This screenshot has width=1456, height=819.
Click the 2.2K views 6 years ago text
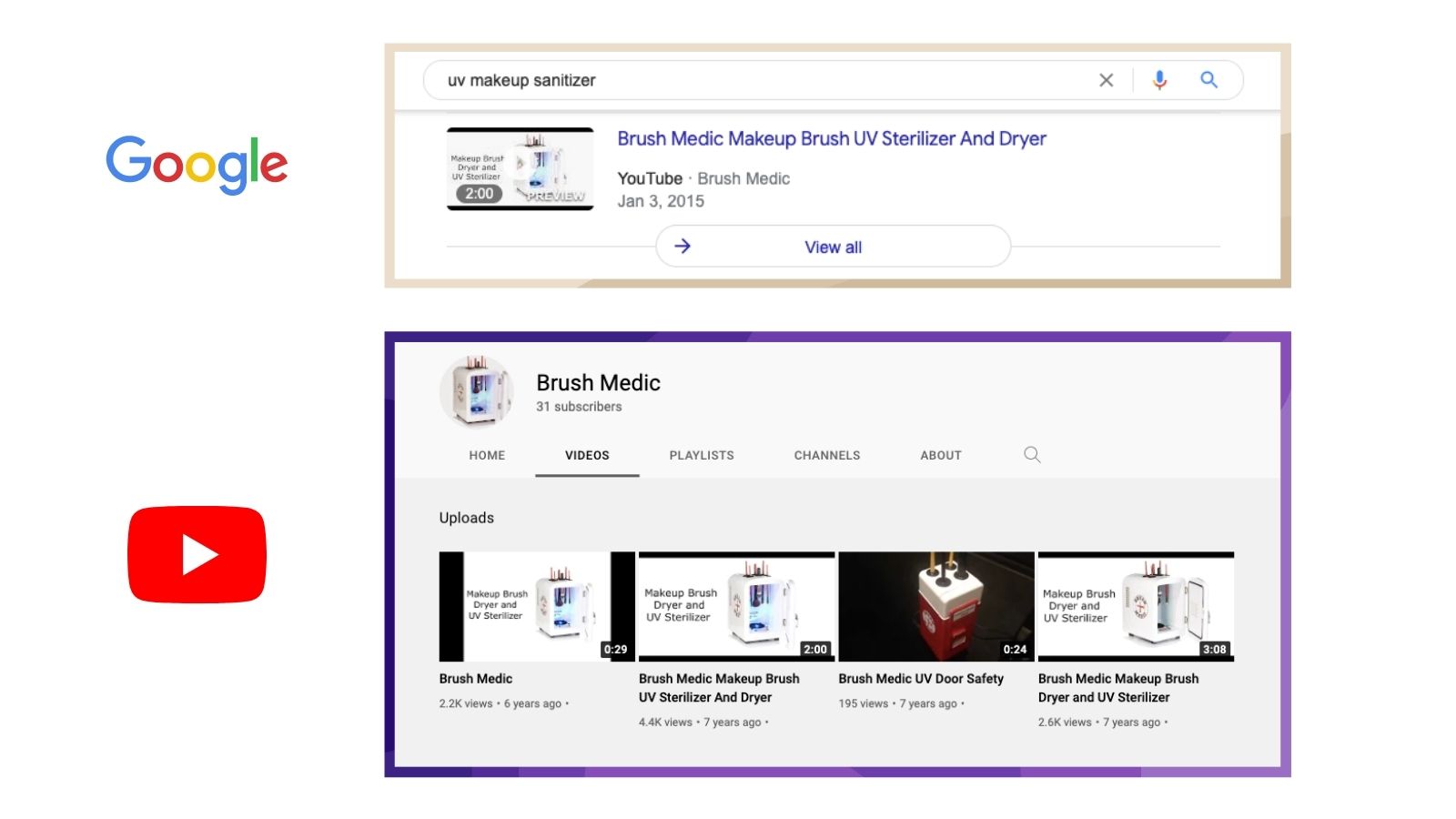coord(503,703)
